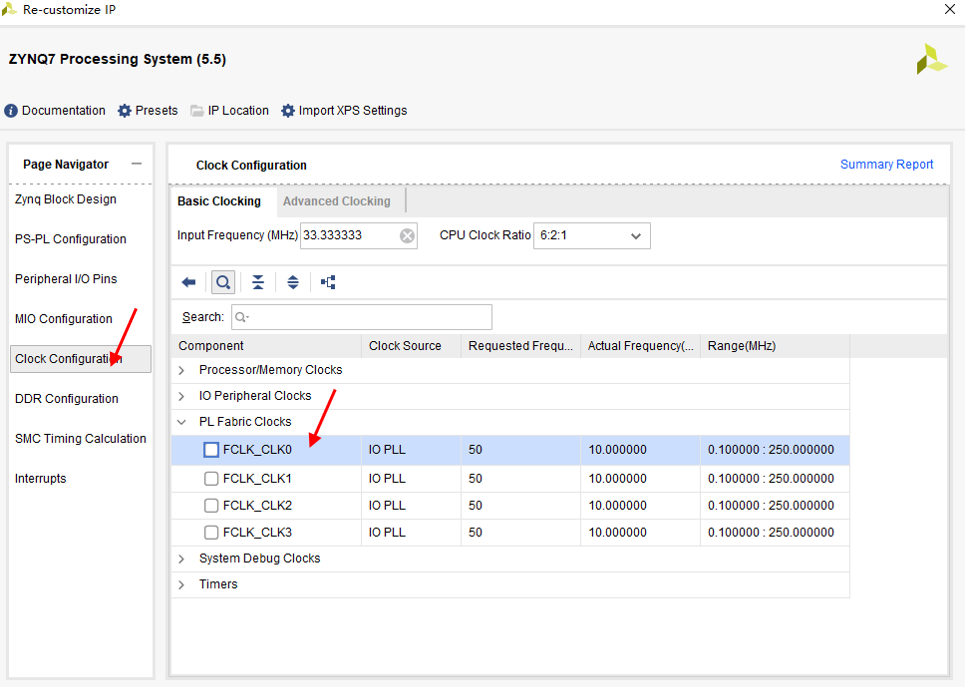This screenshot has width=965, height=688.
Task: Click the collapse all toolbar icon
Action: [258, 282]
